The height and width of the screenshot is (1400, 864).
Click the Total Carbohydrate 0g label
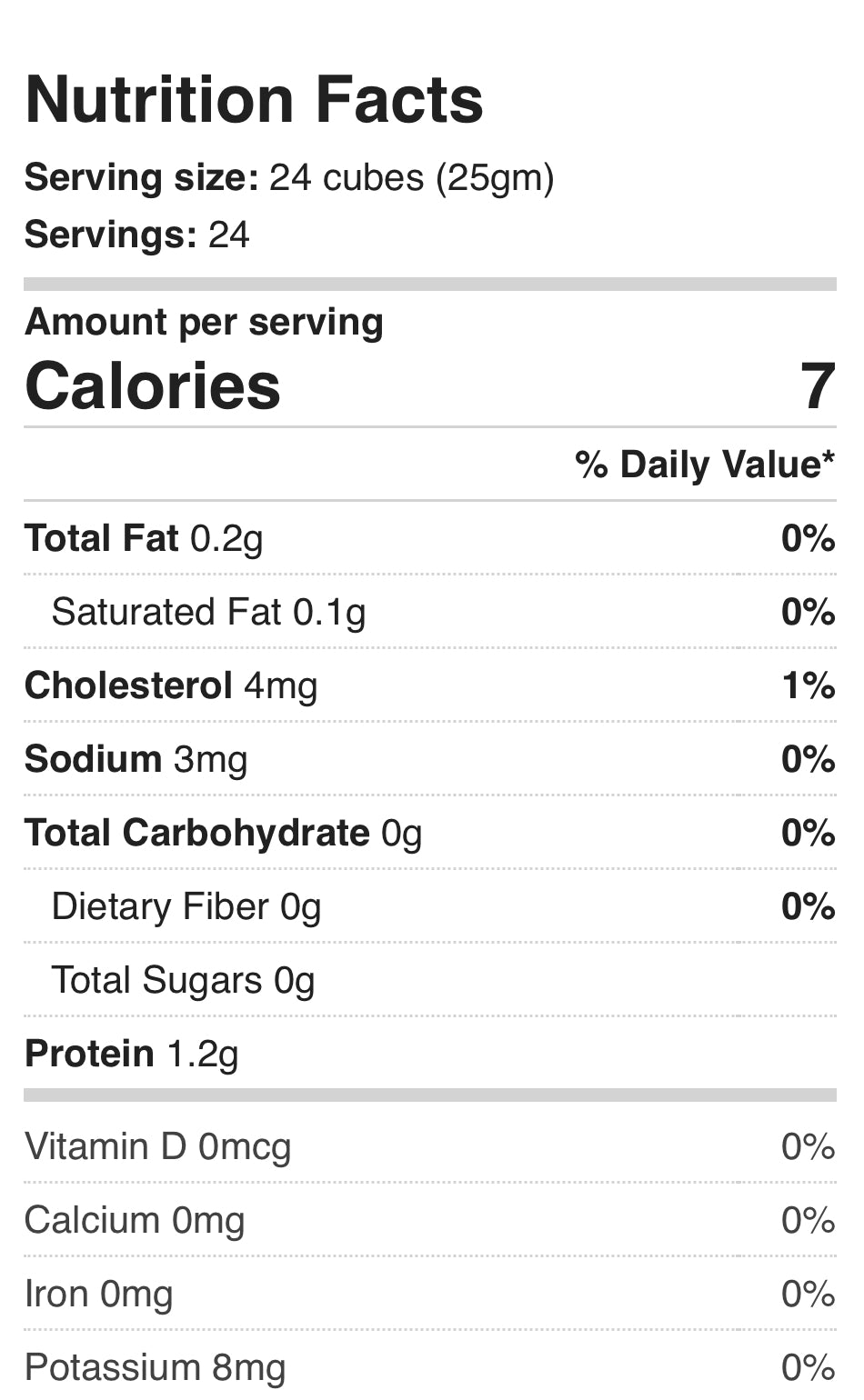point(223,833)
